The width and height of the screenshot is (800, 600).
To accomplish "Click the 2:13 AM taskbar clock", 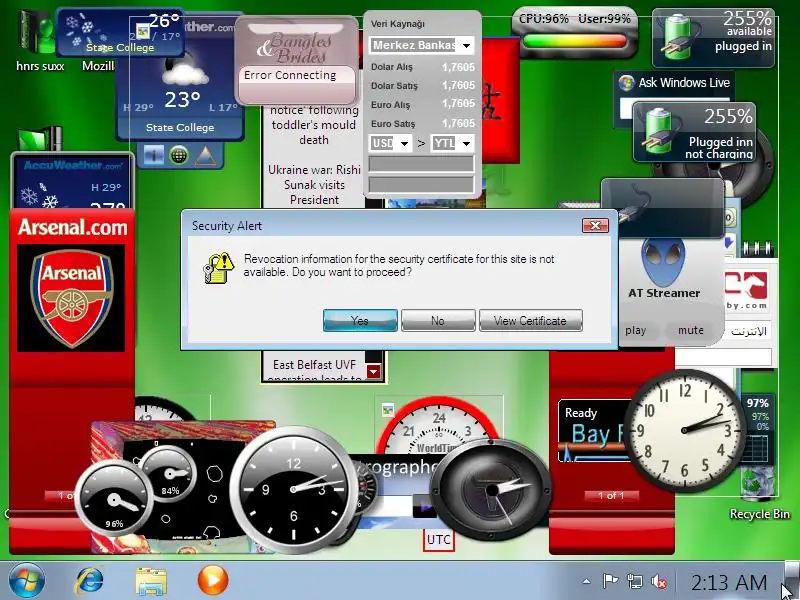I will point(729,582).
